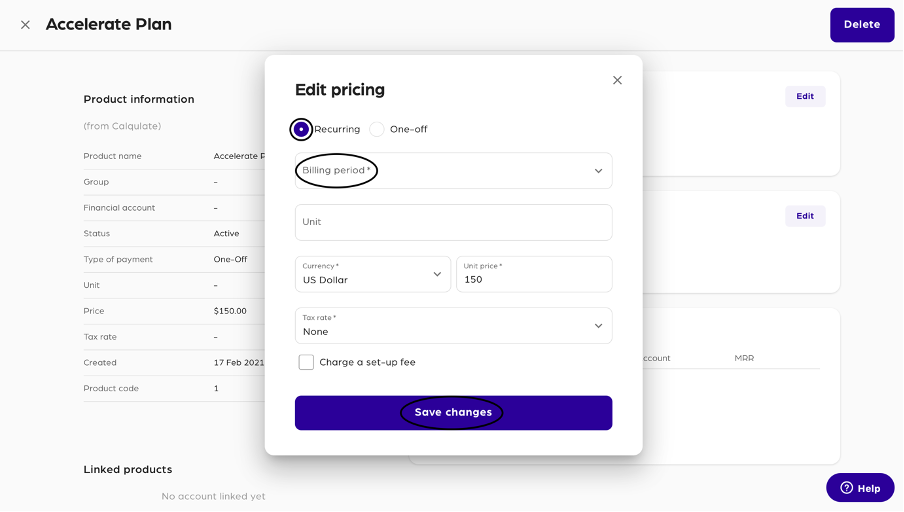Expand the Currency dropdown
Viewport: 904px width, 512px height.
tap(372, 274)
